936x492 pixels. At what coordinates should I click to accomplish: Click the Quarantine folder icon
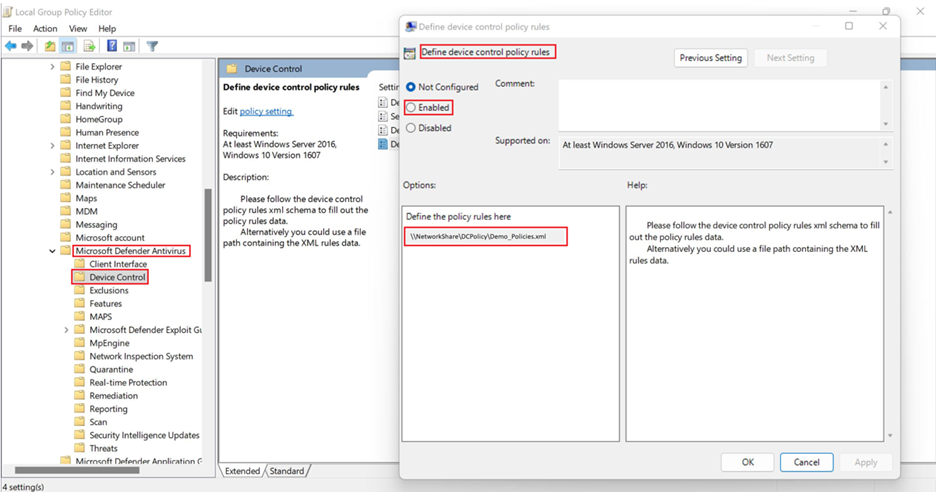coord(79,369)
